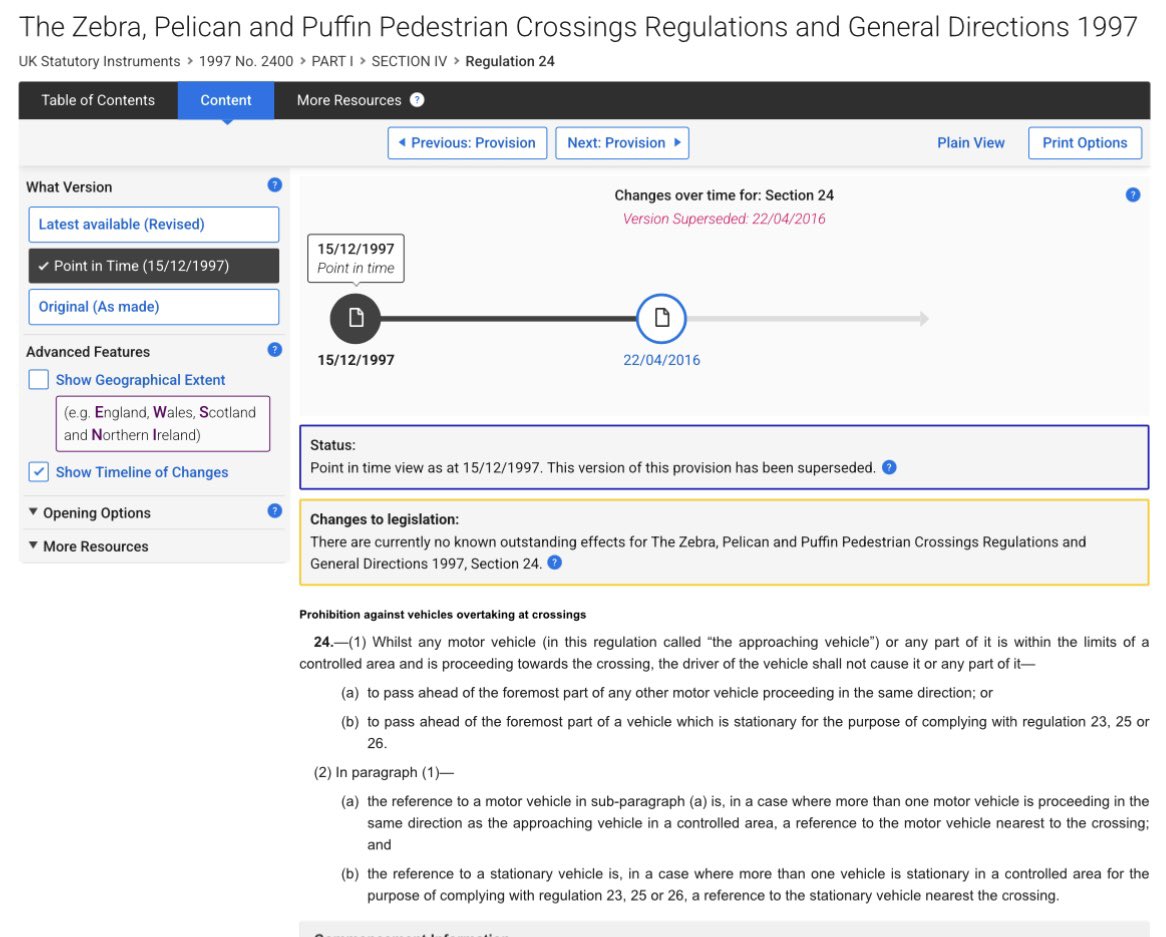Expand the More Resources sidebar section

[x=88, y=546]
